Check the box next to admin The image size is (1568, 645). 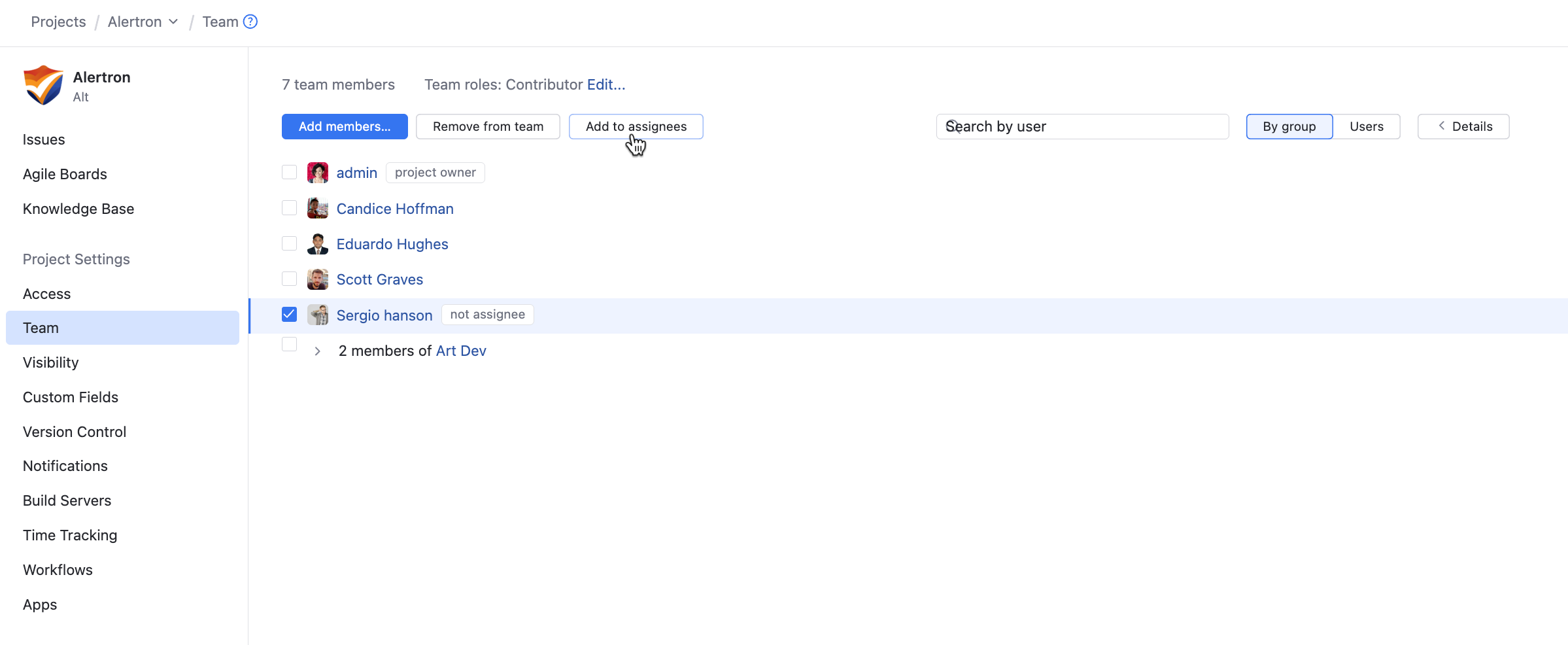(289, 172)
